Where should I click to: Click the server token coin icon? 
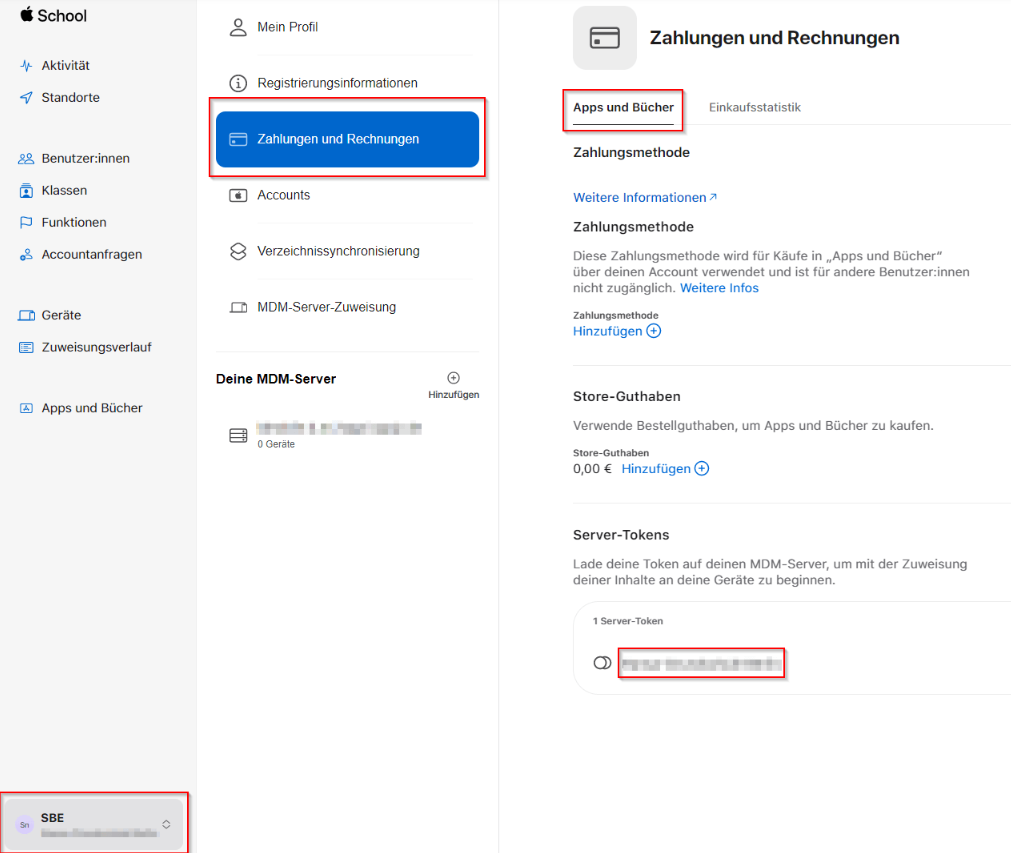click(602, 663)
